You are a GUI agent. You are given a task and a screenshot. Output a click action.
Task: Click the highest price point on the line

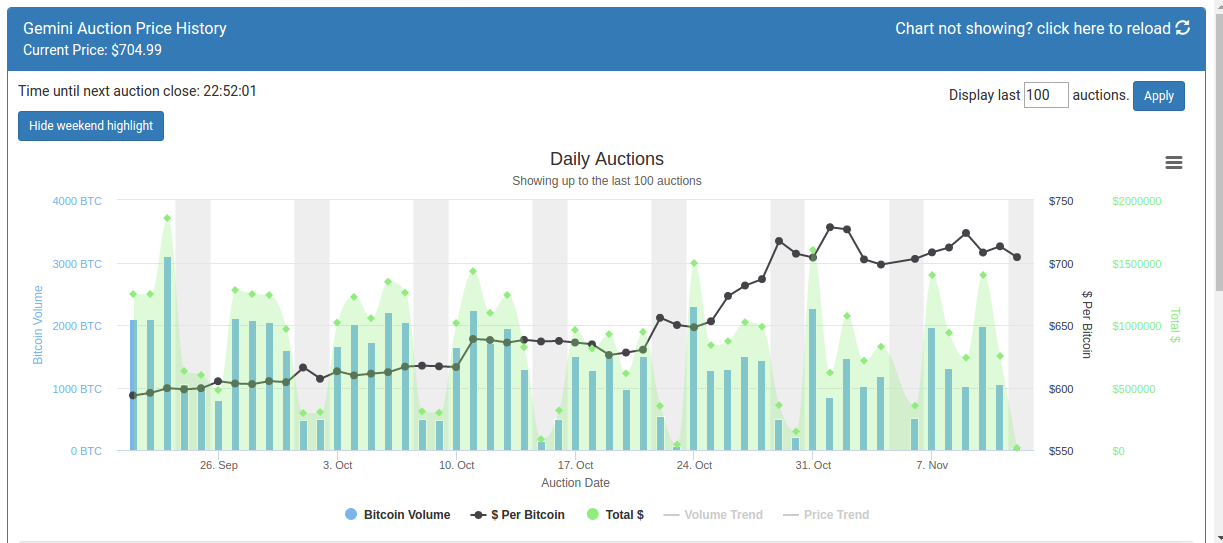tap(830, 227)
